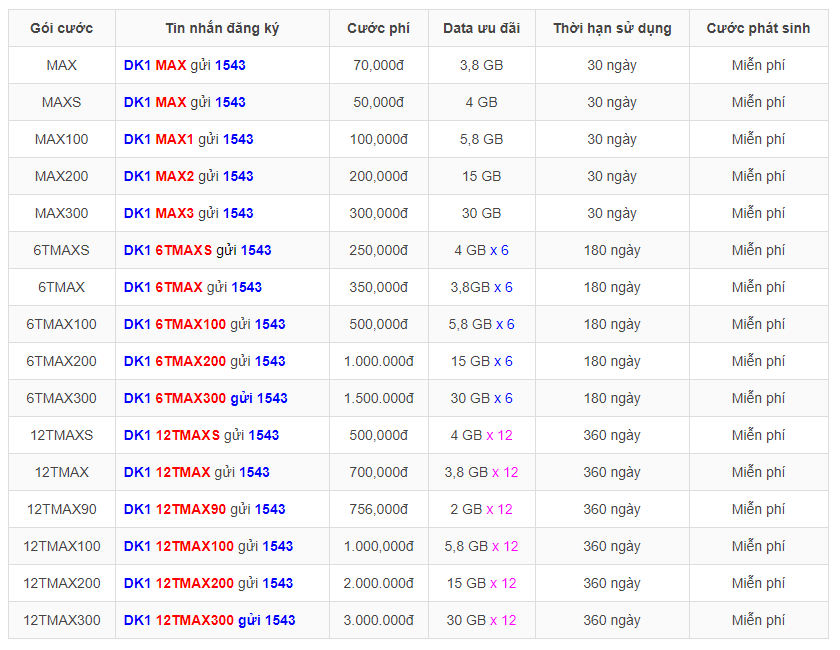Click the 'DK1 6TMAX200 gửi 1543' message

204,361
